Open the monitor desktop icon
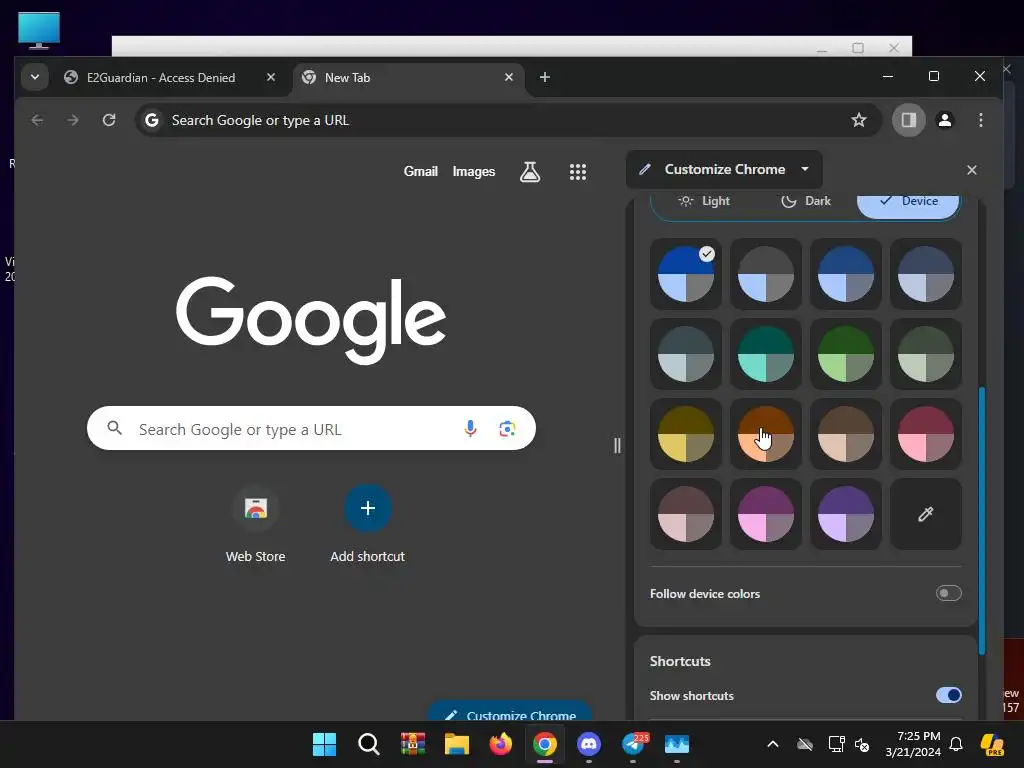Screen dimensions: 1024x768 click(x=39, y=30)
